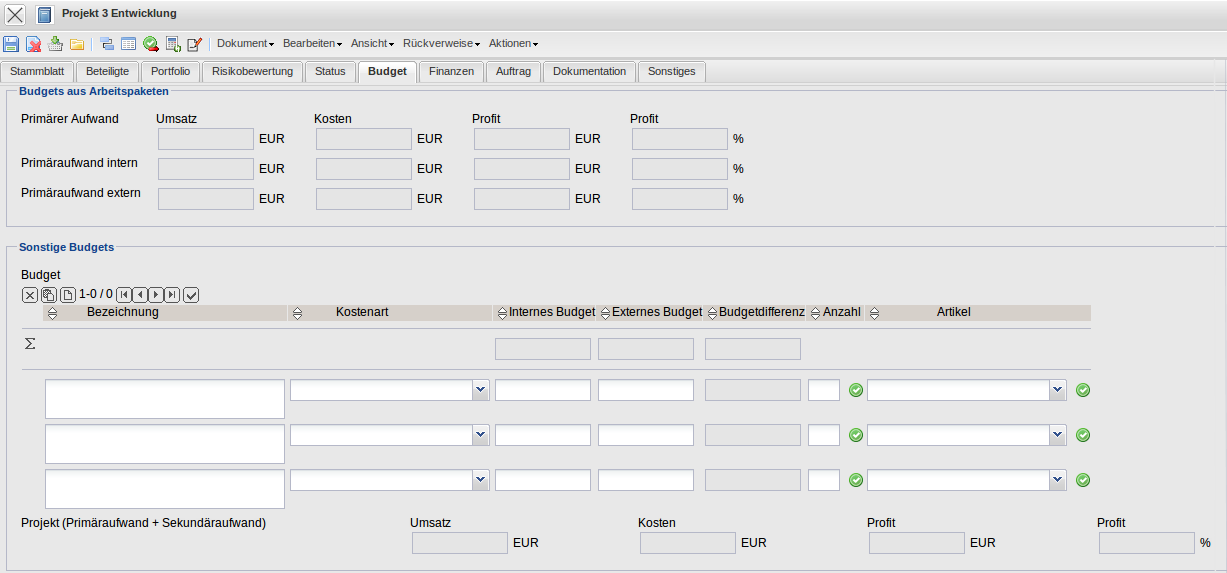Open the Aktionen dropdown menu

tap(513, 44)
